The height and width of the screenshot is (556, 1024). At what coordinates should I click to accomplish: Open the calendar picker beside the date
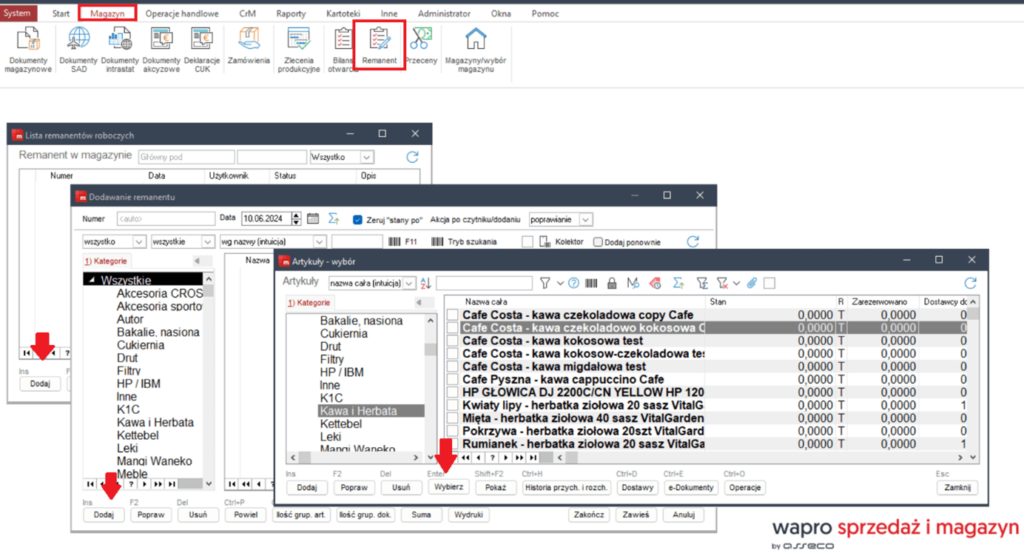point(312,219)
